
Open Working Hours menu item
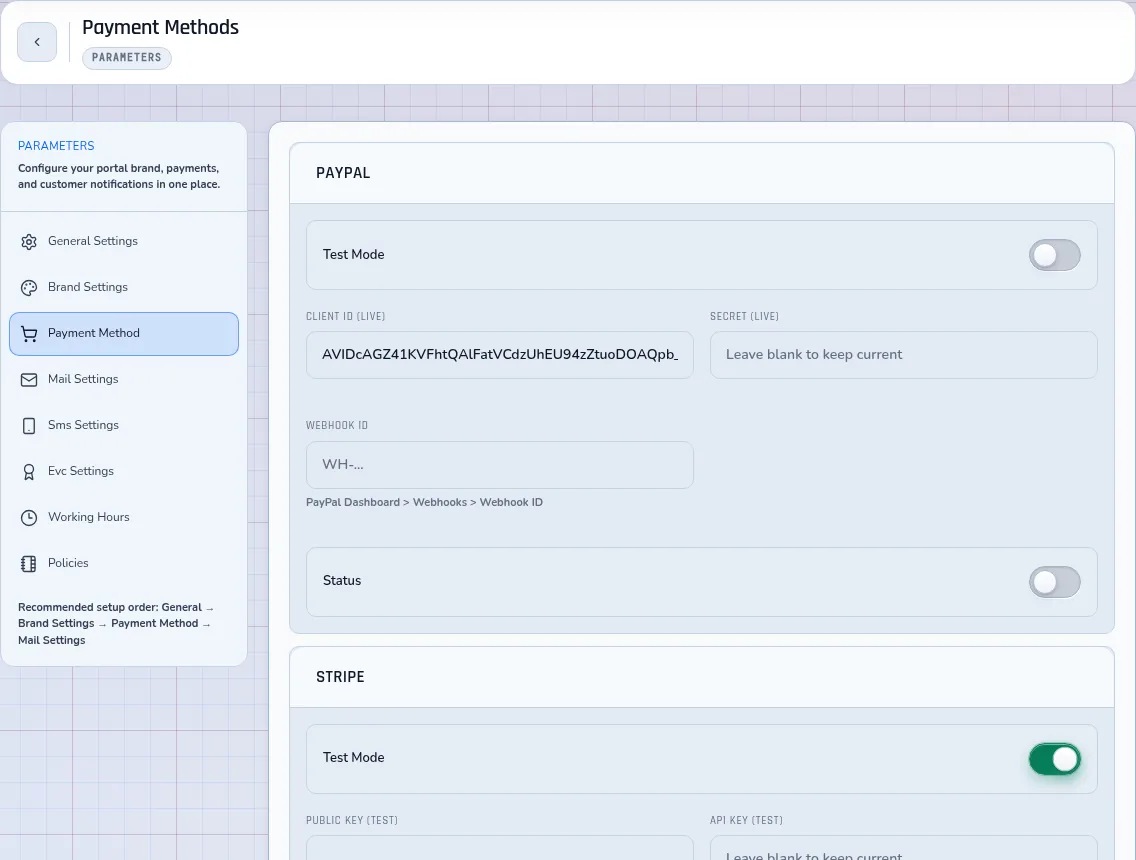point(124,517)
